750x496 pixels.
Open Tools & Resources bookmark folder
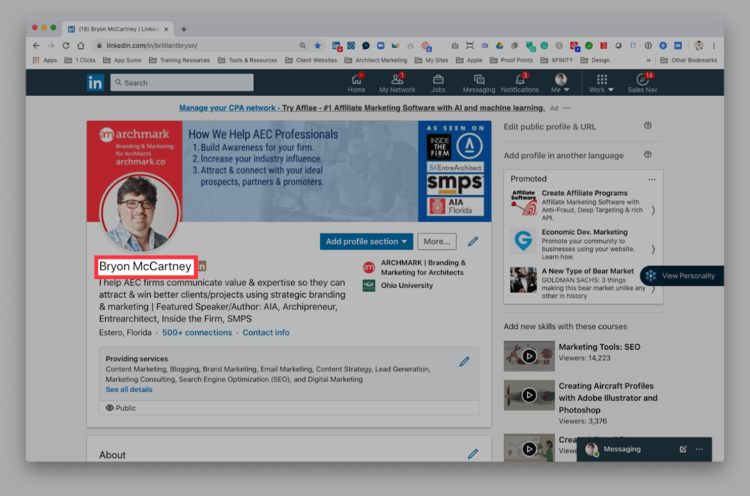[247, 60]
